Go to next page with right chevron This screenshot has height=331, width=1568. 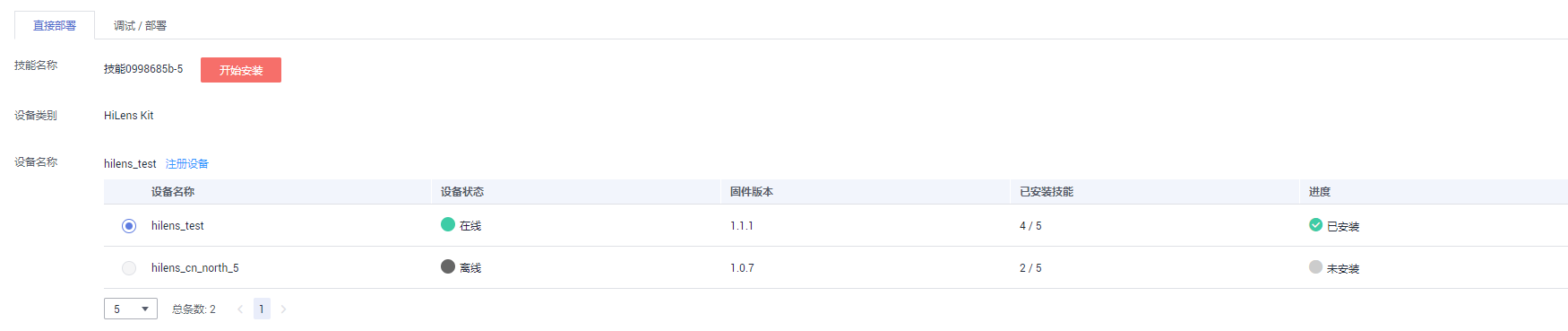click(x=283, y=309)
